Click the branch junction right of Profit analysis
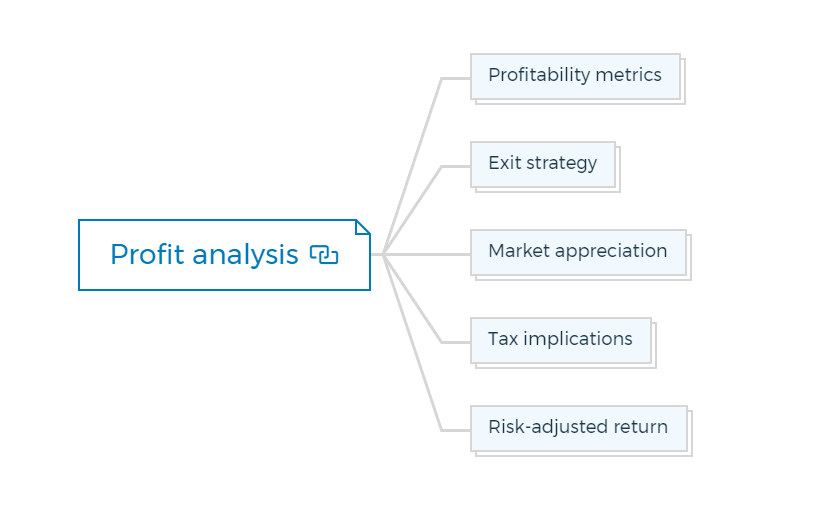The image size is (813, 512). (x=384, y=254)
